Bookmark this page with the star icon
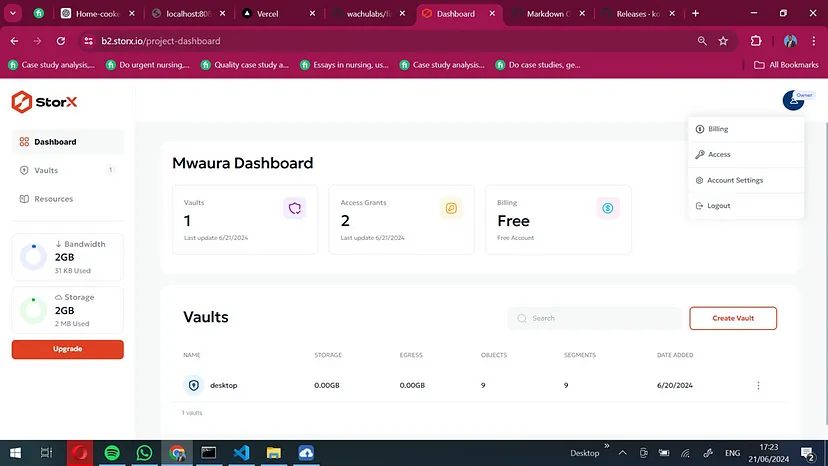The height and width of the screenshot is (466, 828). click(723, 41)
